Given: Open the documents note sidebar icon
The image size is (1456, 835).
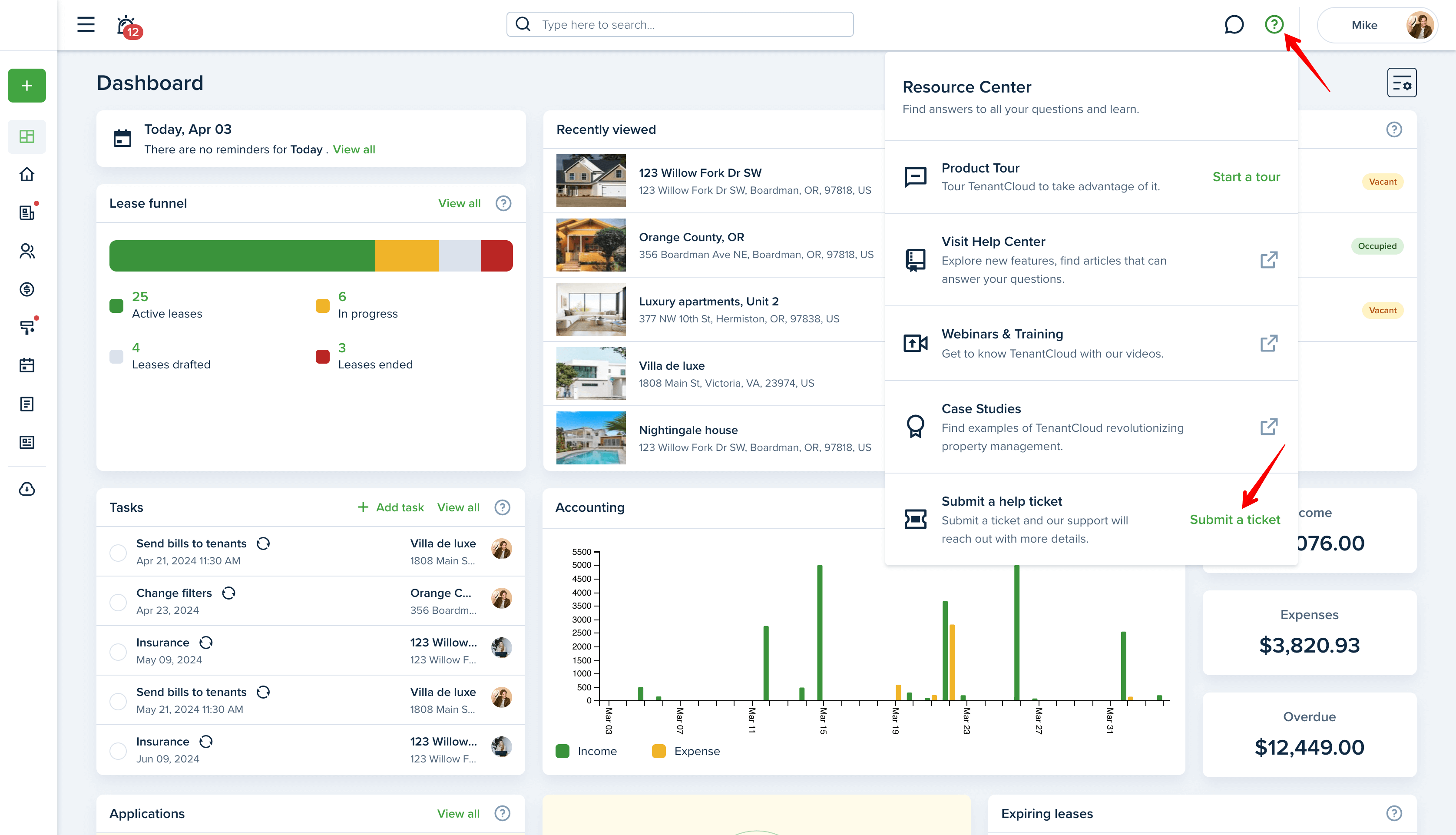Looking at the screenshot, I should pyautogui.click(x=26, y=404).
